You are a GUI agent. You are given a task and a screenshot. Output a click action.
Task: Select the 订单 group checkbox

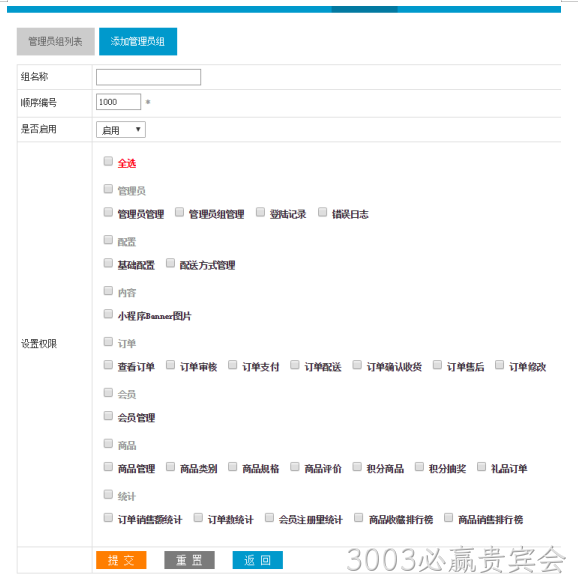pos(108,342)
